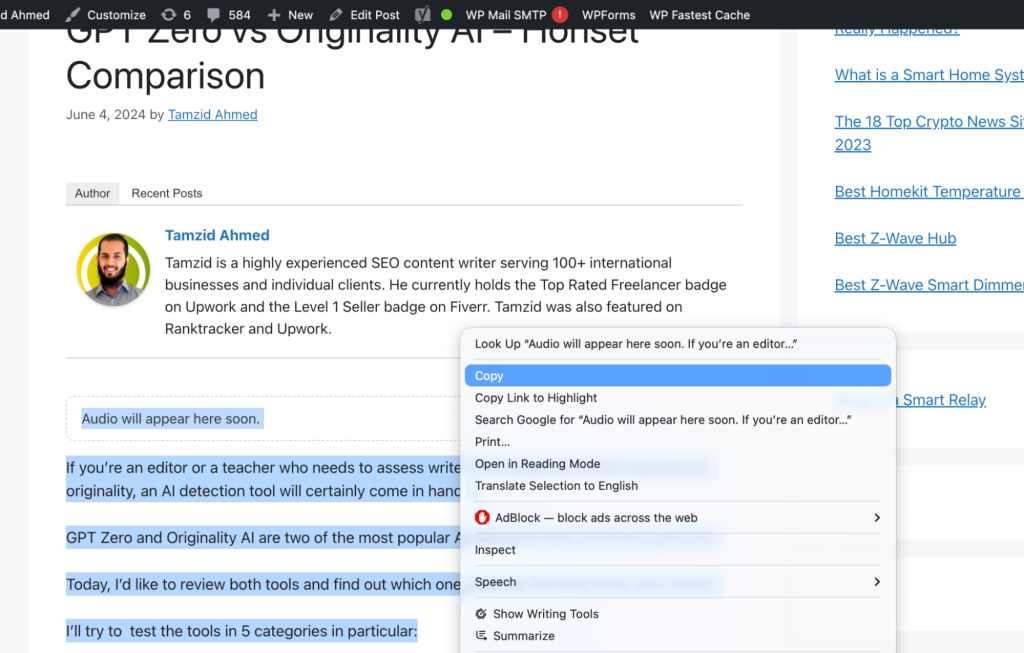This screenshot has height=653, width=1024.
Task: Follow the Best Z-Wave Hub link
Action: coord(895,238)
